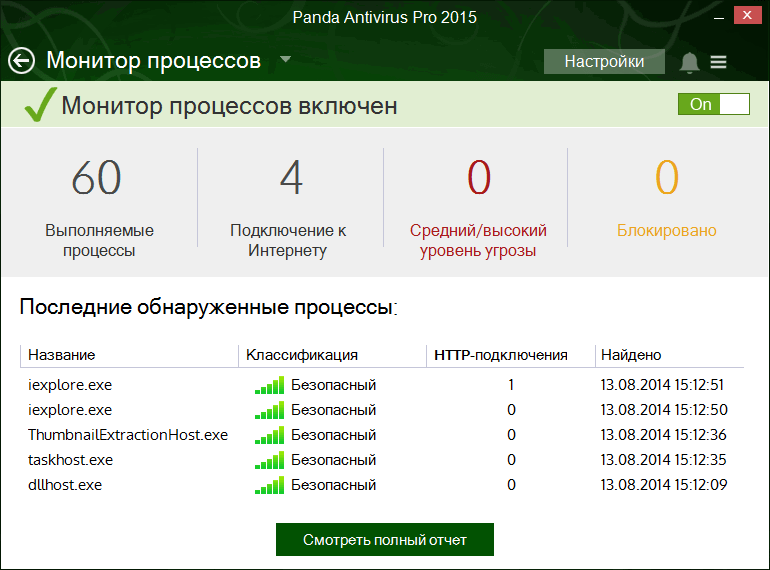The image size is (770, 570).
Task: Open the hamburger menu icon
Action: 718,62
